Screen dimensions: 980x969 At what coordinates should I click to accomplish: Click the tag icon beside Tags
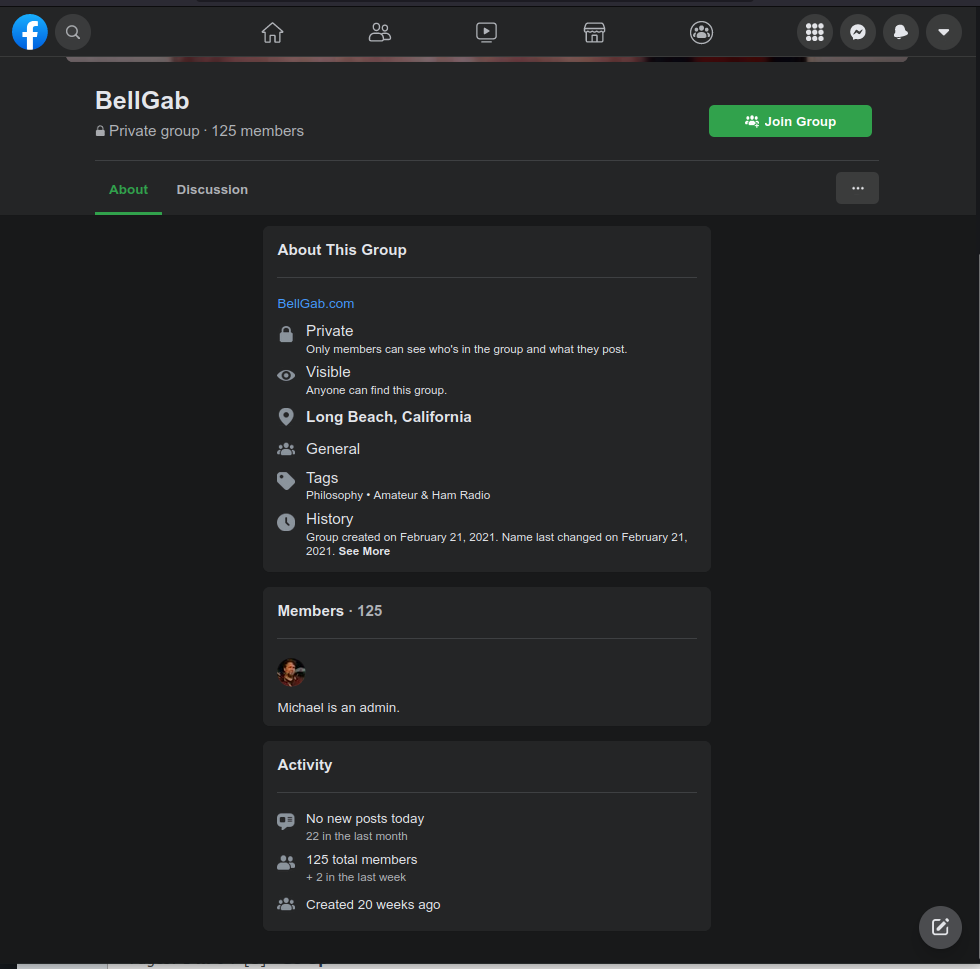click(x=286, y=481)
